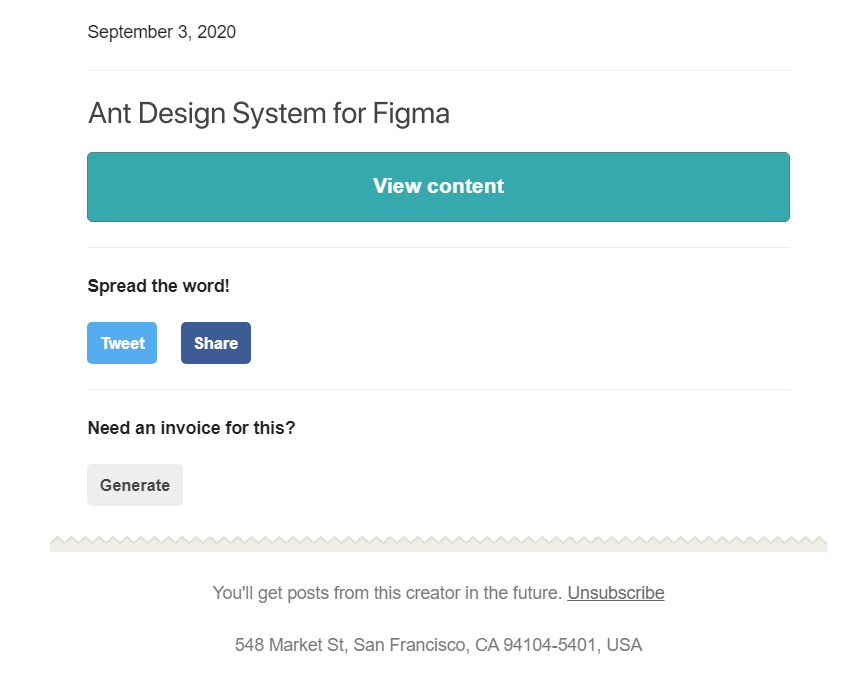Screen dimensions: 866x684
Task: Click the Ant Design System for Figma title
Action: (x=269, y=114)
